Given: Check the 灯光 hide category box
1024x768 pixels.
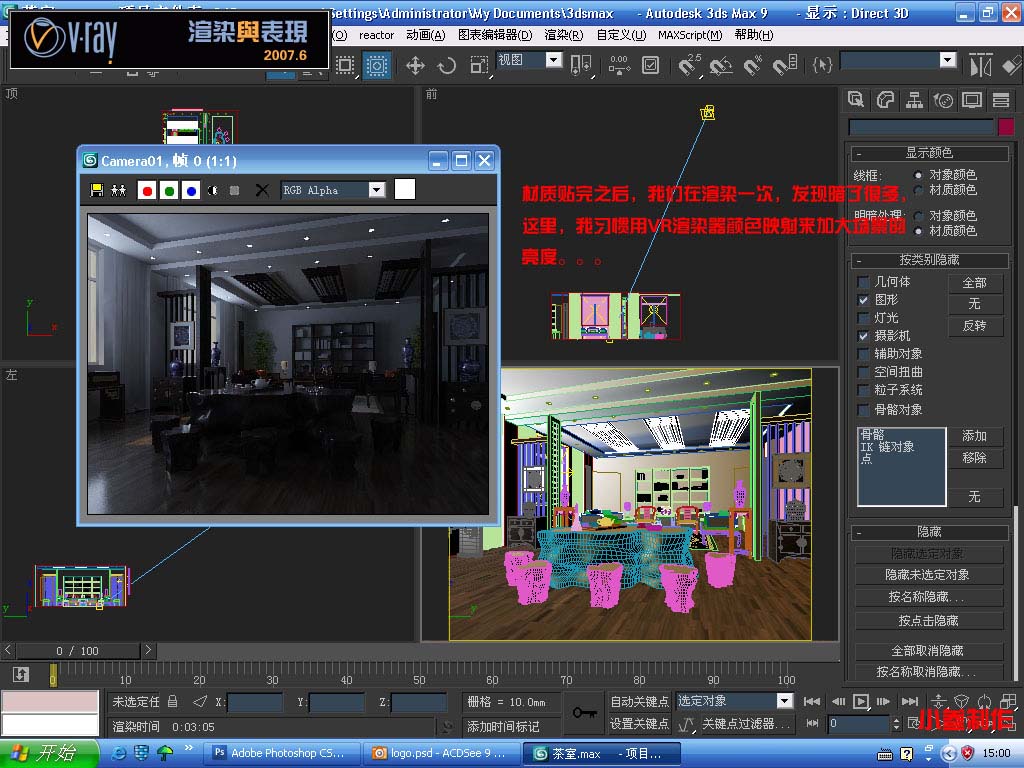Looking at the screenshot, I should pos(863,318).
